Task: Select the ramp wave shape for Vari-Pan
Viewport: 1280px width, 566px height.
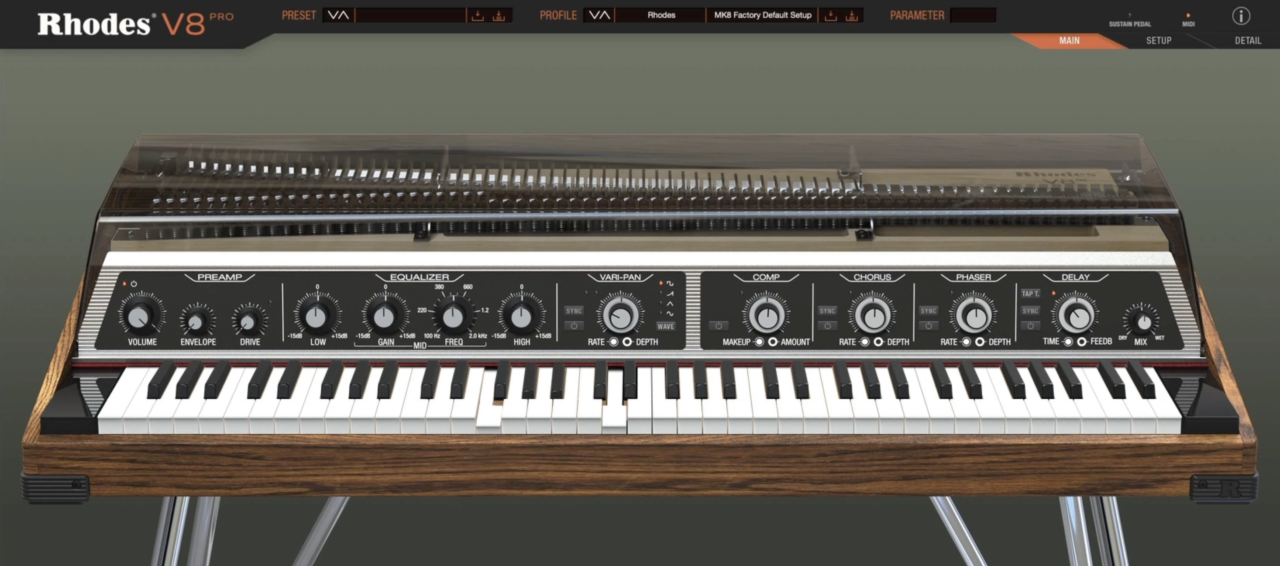Action: coord(670,294)
